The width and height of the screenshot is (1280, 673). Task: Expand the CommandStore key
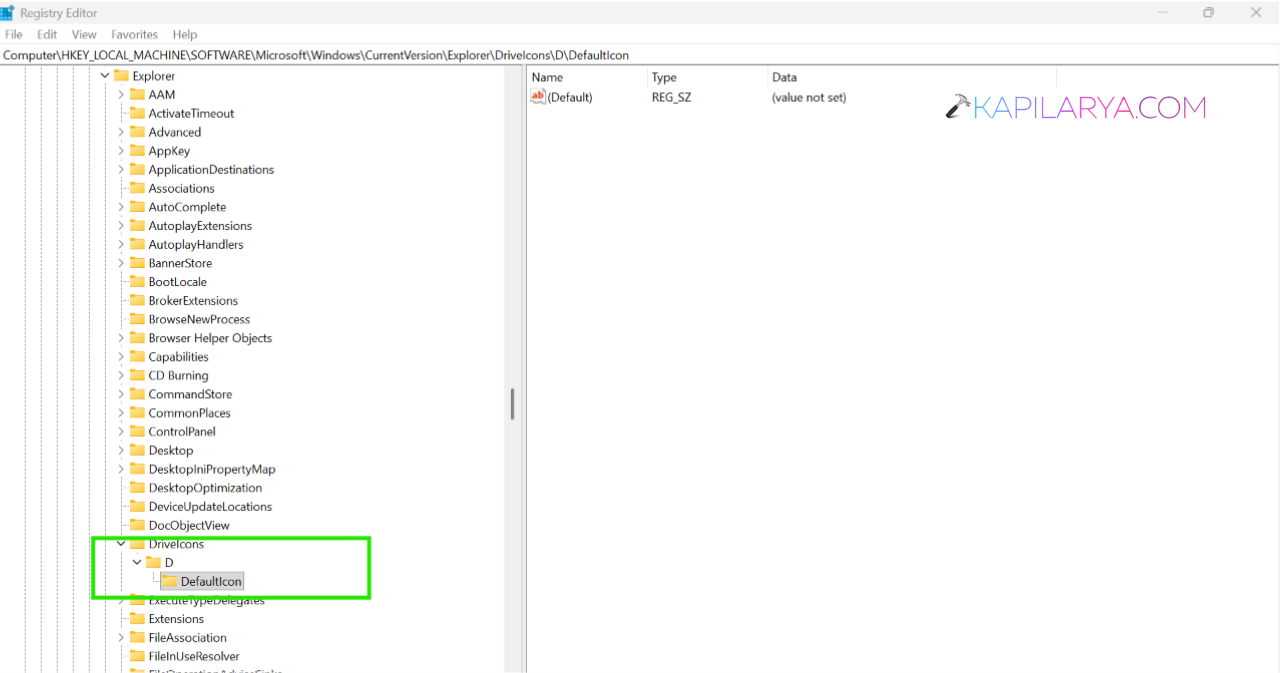tap(121, 394)
